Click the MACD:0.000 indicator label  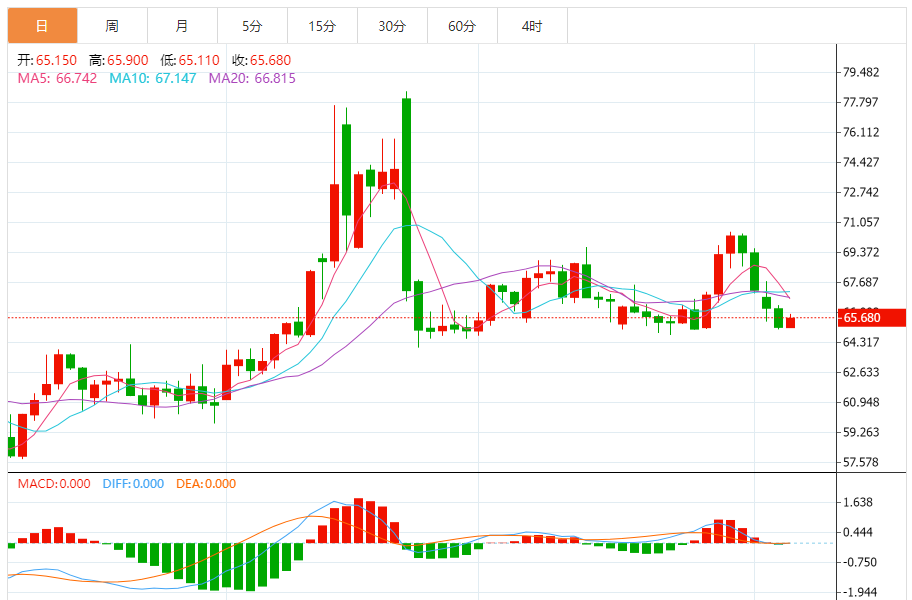54,484
